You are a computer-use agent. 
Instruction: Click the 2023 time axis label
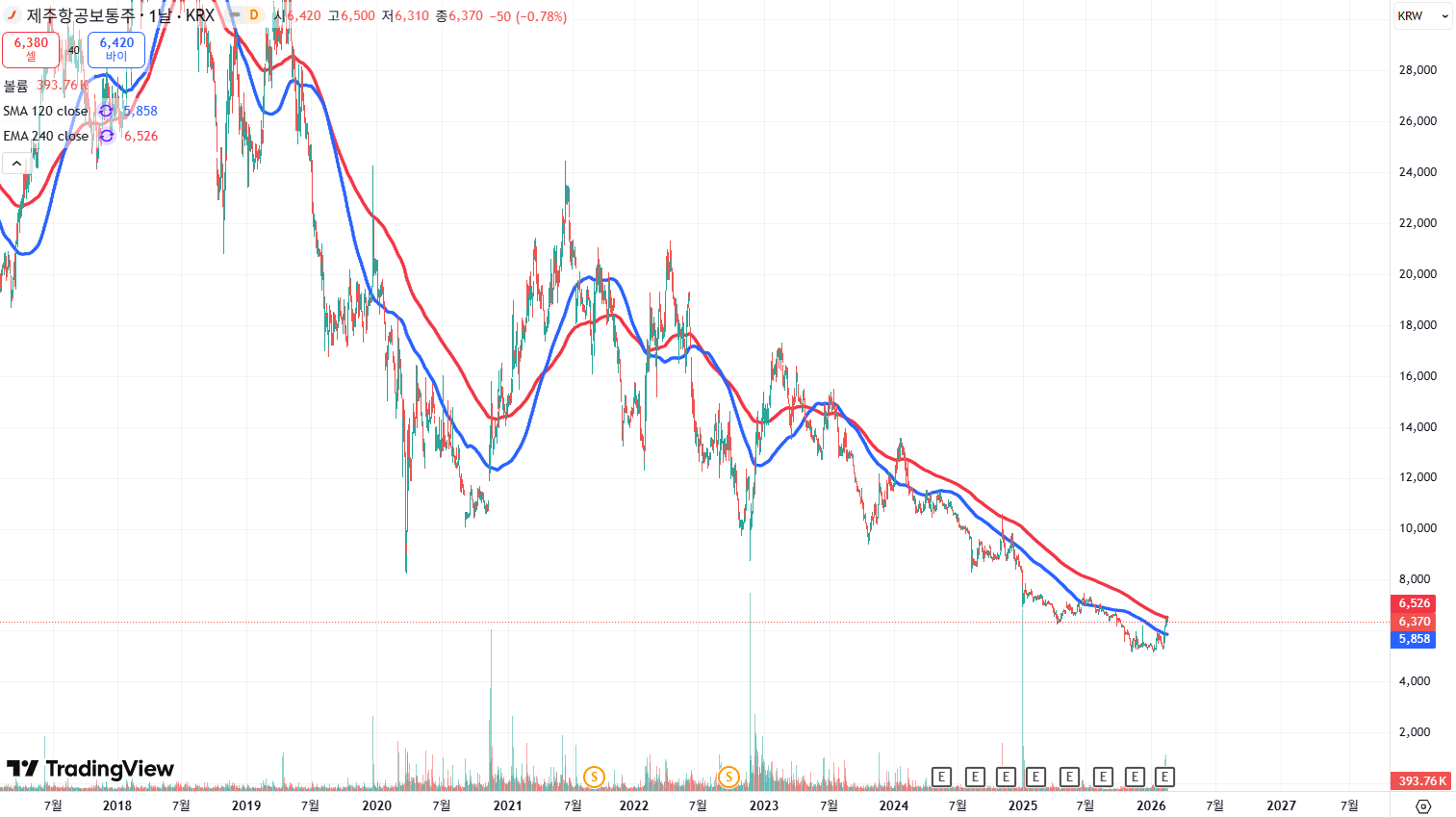click(x=764, y=805)
